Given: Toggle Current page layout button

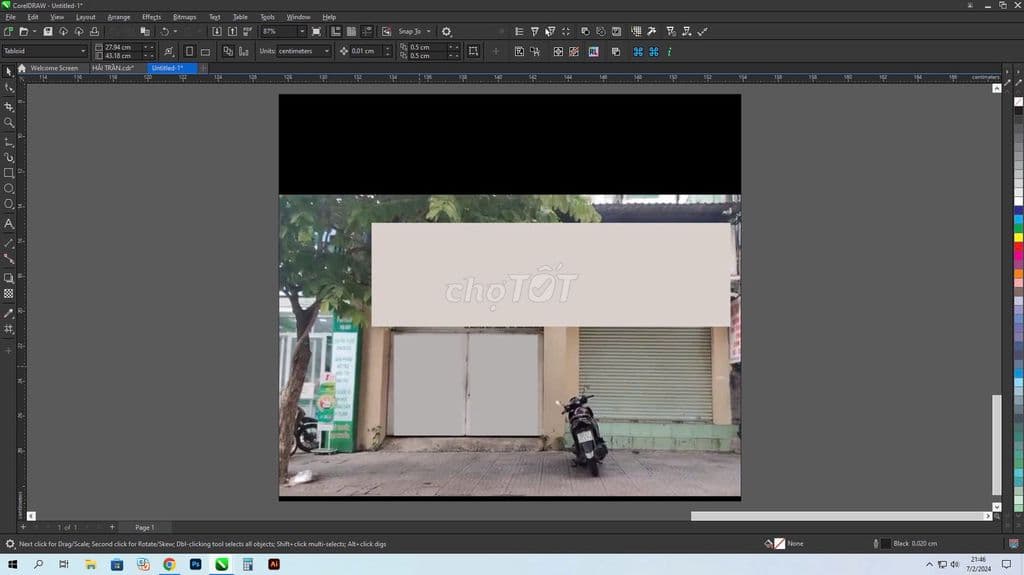Looking at the screenshot, I should point(244,51).
